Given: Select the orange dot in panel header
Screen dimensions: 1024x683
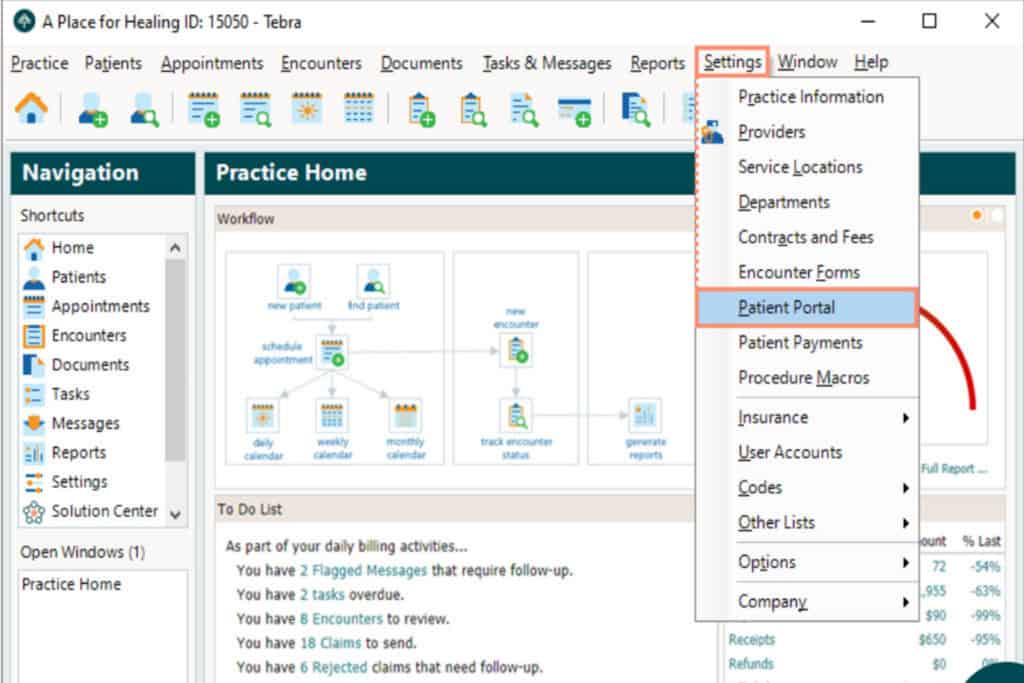Looking at the screenshot, I should tap(977, 216).
